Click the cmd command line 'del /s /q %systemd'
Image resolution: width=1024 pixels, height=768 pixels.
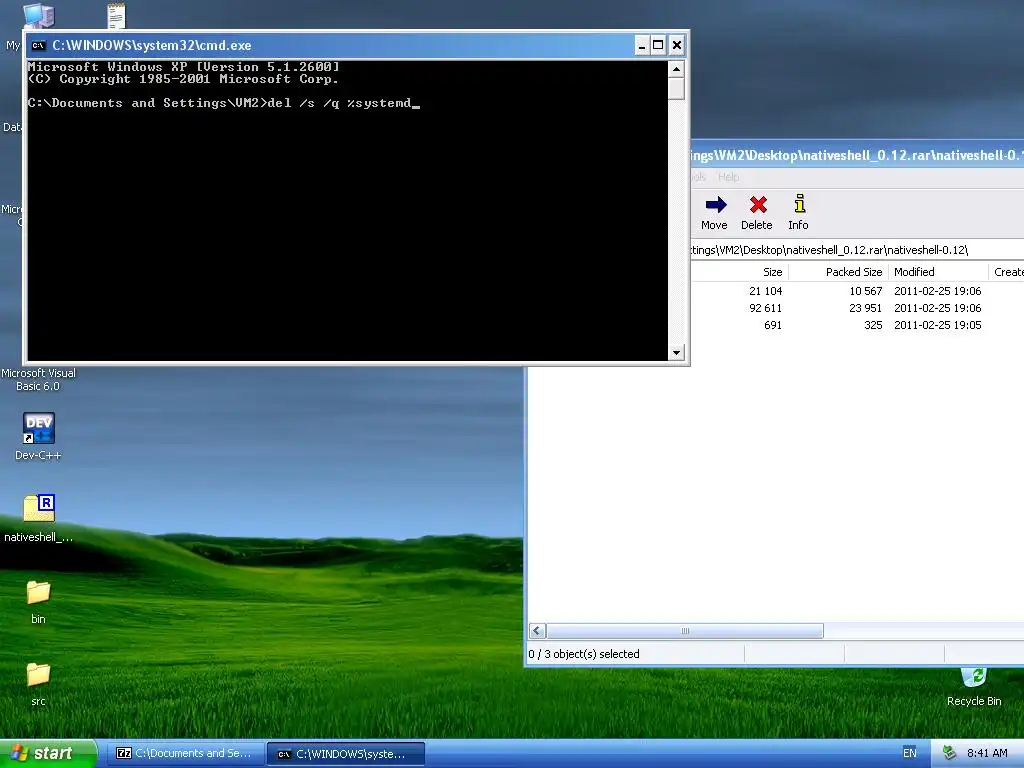340,103
